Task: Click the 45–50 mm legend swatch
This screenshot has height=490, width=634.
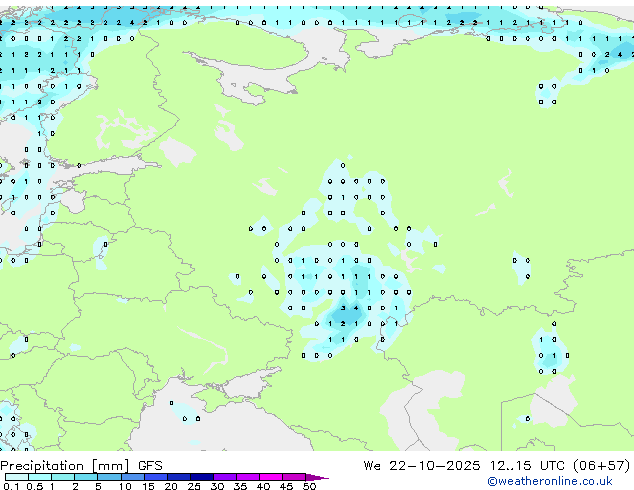Action: pos(294,477)
